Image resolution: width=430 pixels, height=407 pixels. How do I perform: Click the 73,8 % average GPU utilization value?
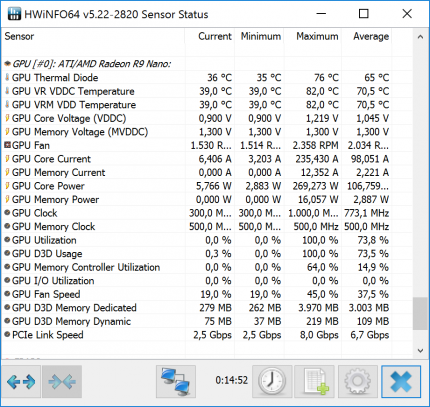[x=373, y=240]
